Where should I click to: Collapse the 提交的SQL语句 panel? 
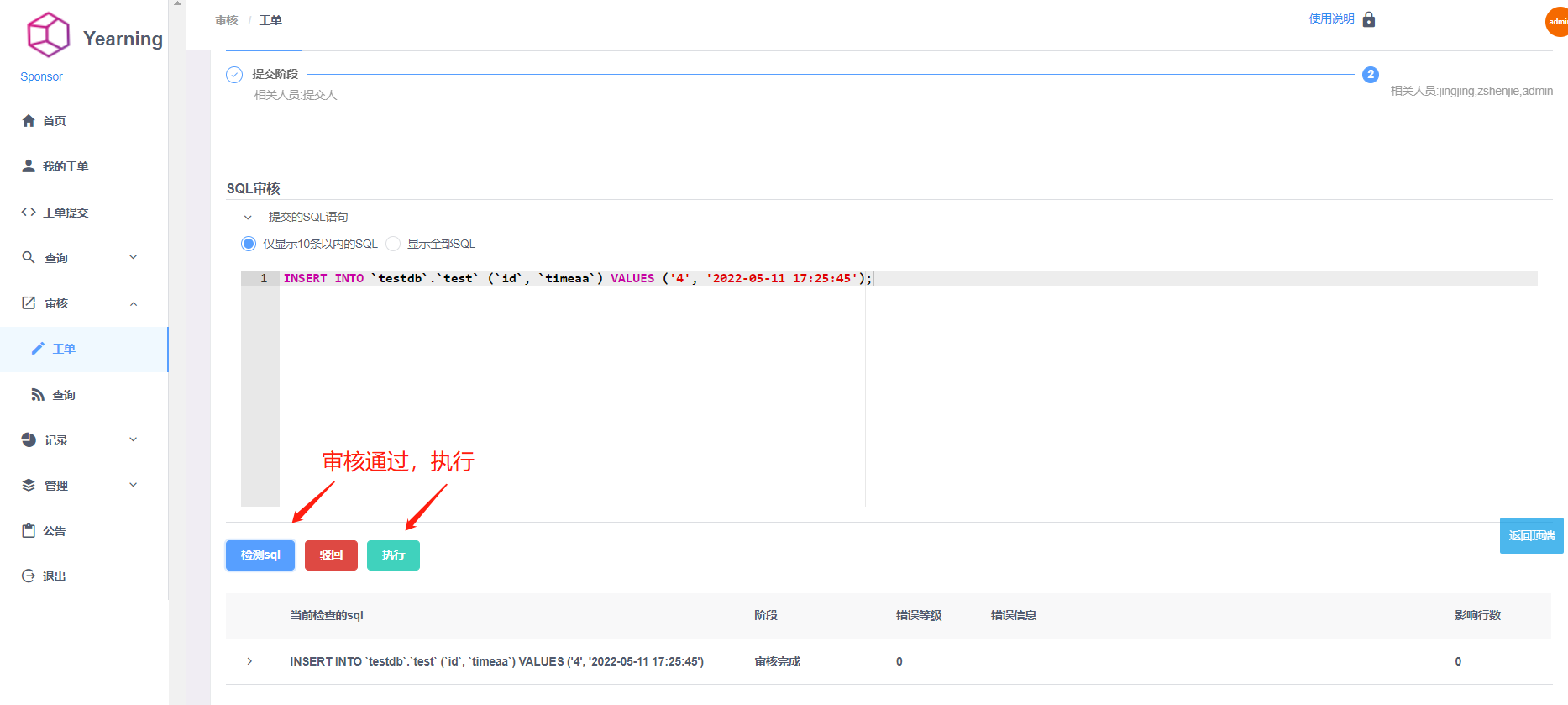(x=248, y=218)
